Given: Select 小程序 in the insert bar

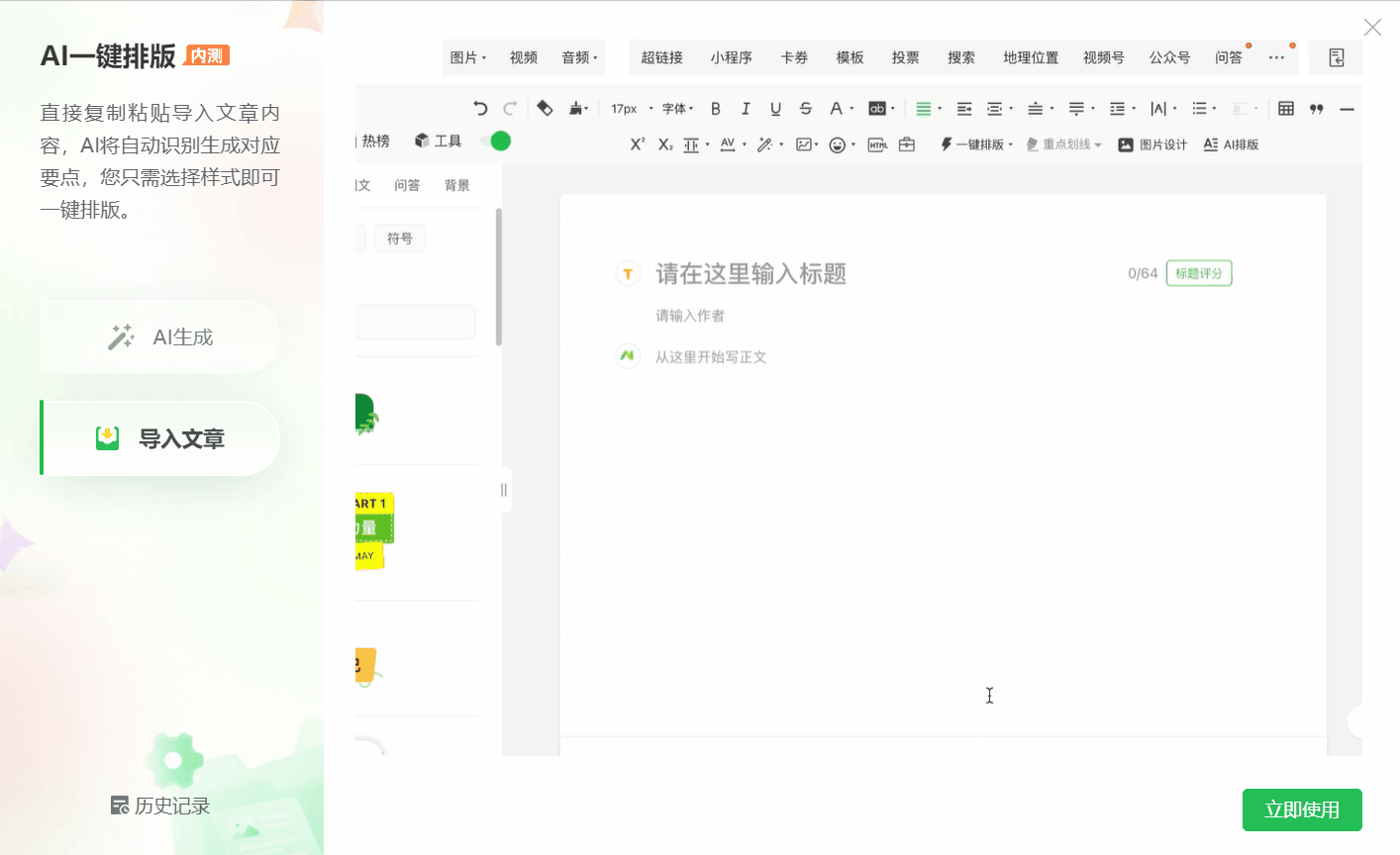Looking at the screenshot, I should pyautogui.click(x=732, y=57).
